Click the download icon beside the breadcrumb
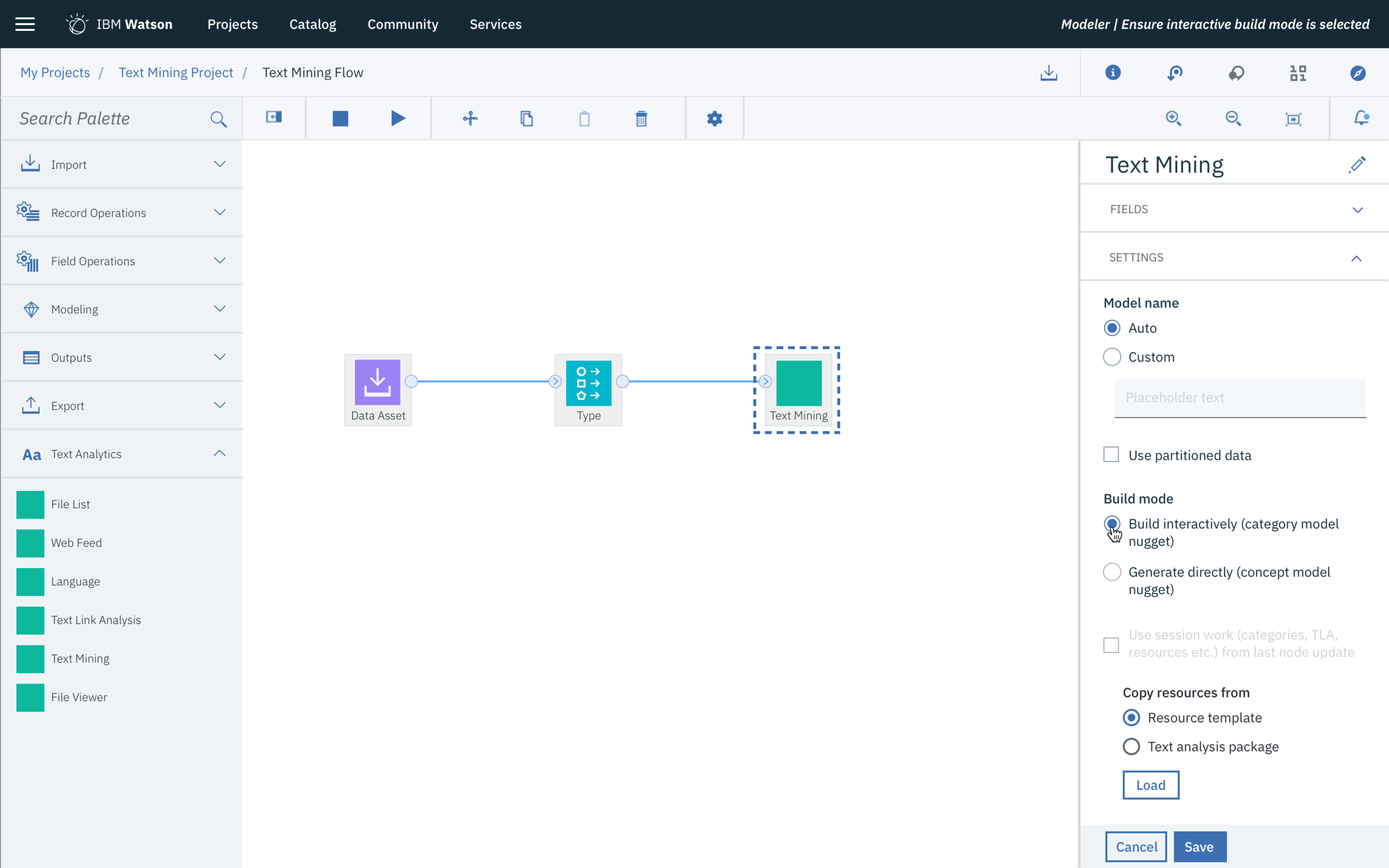Viewport: 1389px width, 868px height. [x=1048, y=72]
